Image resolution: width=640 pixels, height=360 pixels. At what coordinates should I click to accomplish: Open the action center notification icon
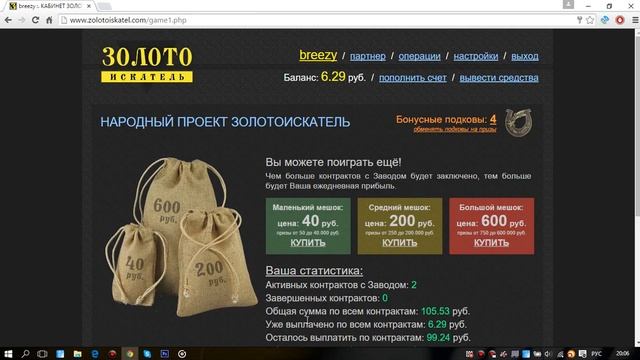582,354
